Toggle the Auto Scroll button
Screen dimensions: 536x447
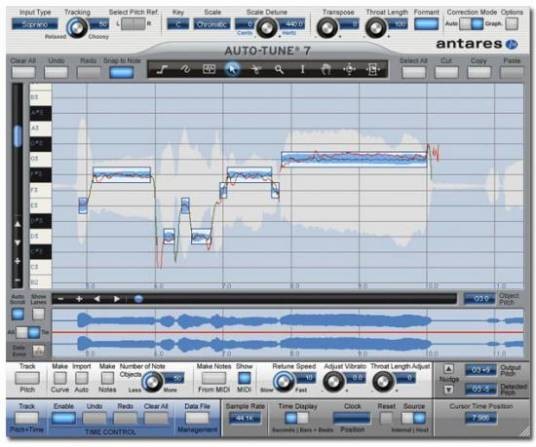coord(18,314)
